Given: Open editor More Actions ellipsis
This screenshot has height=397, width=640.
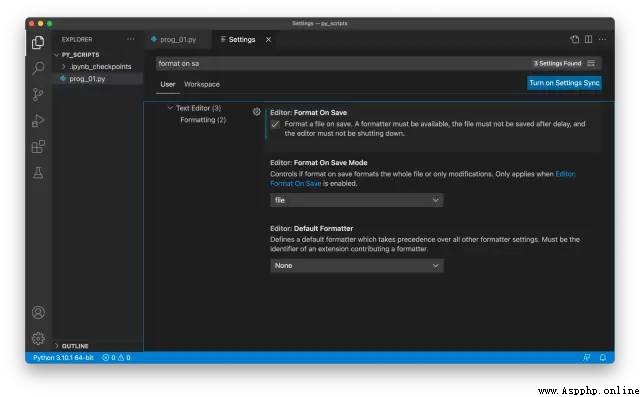Looking at the screenshot, I should tap(602, 39).
